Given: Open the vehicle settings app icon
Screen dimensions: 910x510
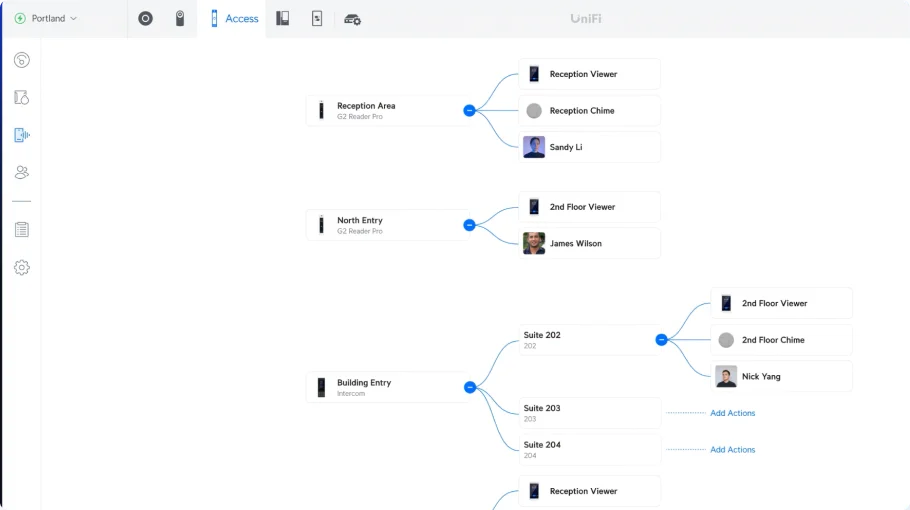Looking at the screenshot, I should (x=352, y=19).
